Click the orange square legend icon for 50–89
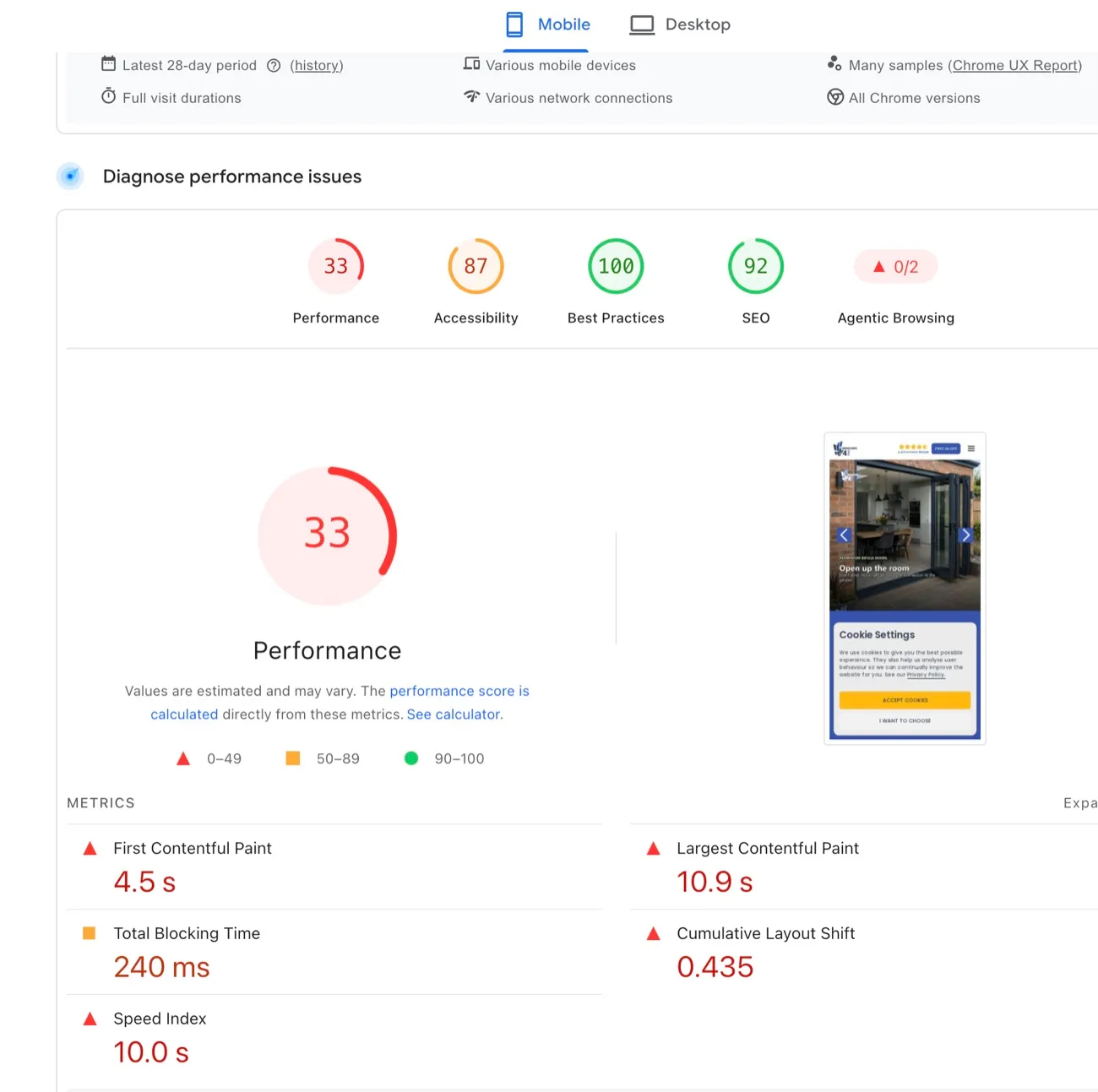Image resolution: width=1098 pixels, height=1092 pixels. (293, 758)
